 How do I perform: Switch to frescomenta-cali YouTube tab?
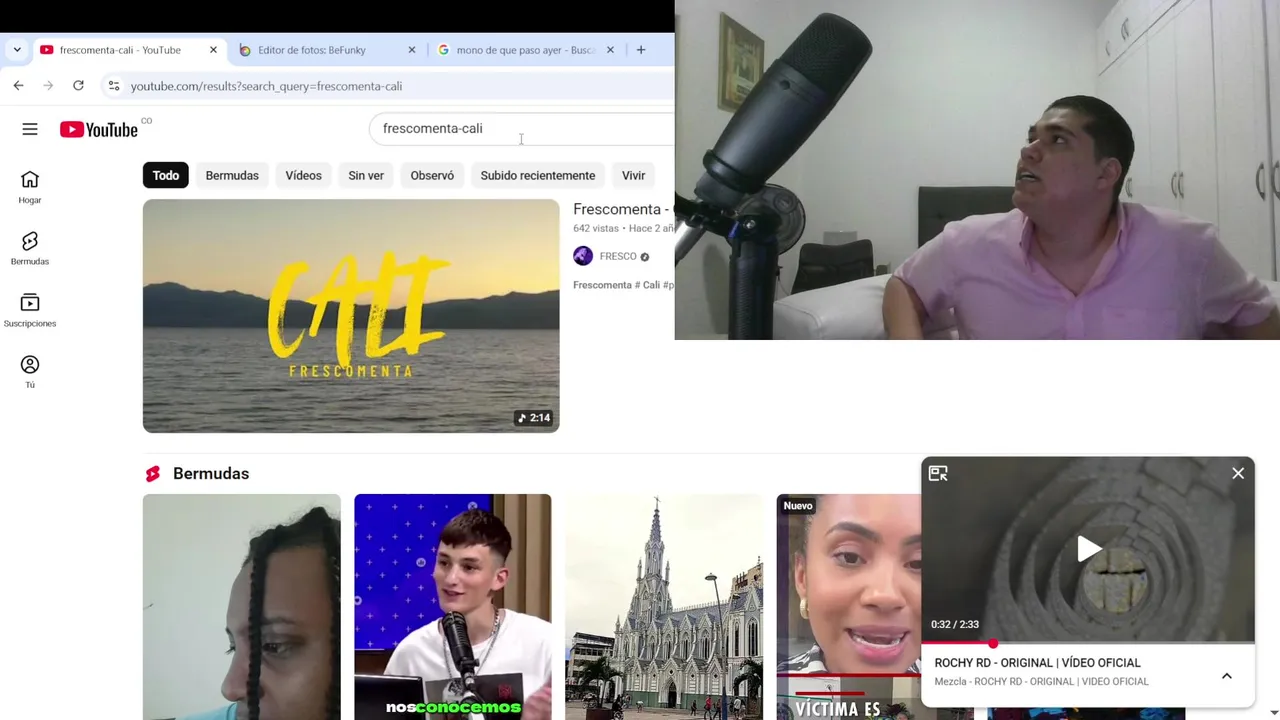click(x=130, y=50)
